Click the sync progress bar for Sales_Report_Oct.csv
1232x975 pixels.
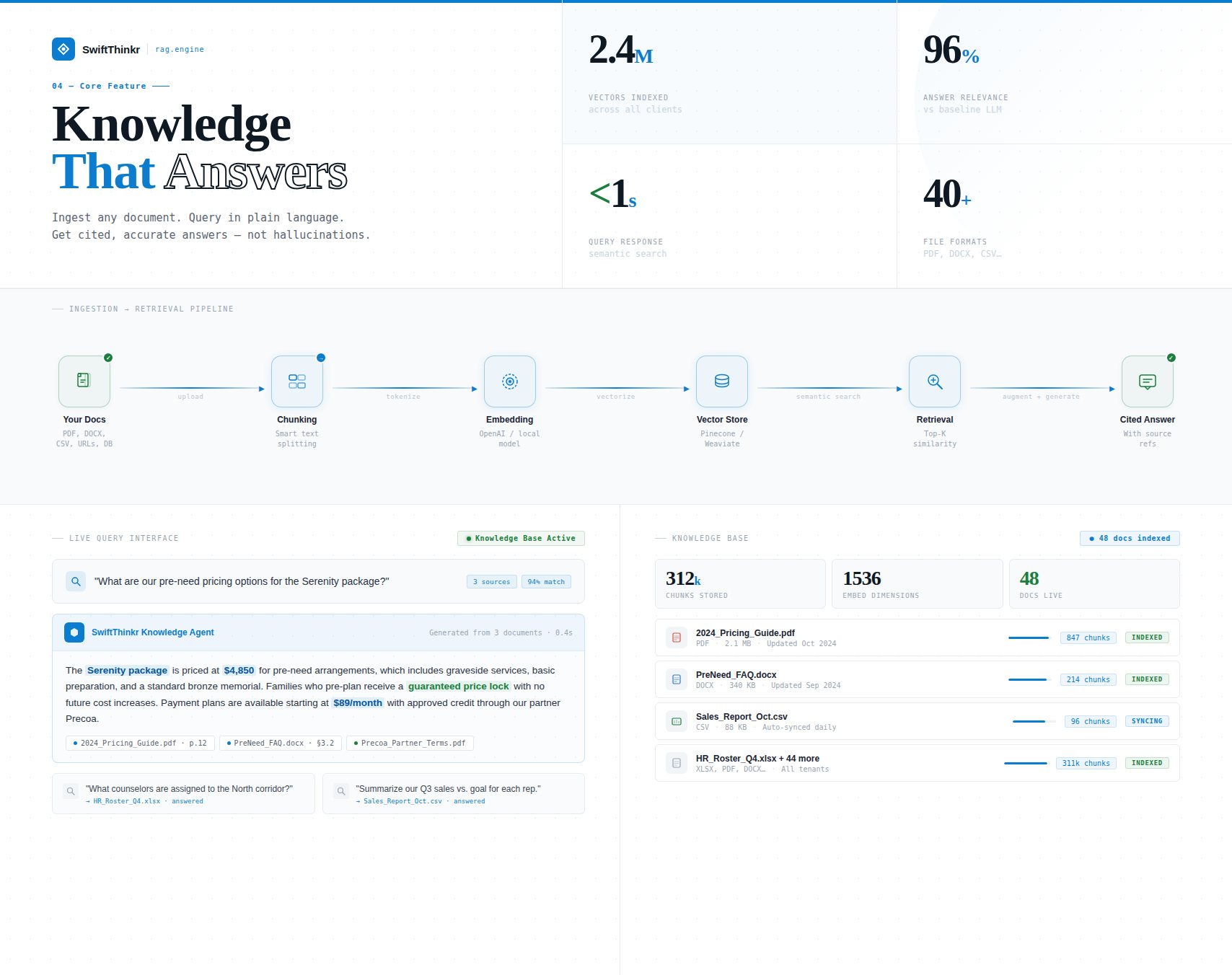click(1034, 721)
